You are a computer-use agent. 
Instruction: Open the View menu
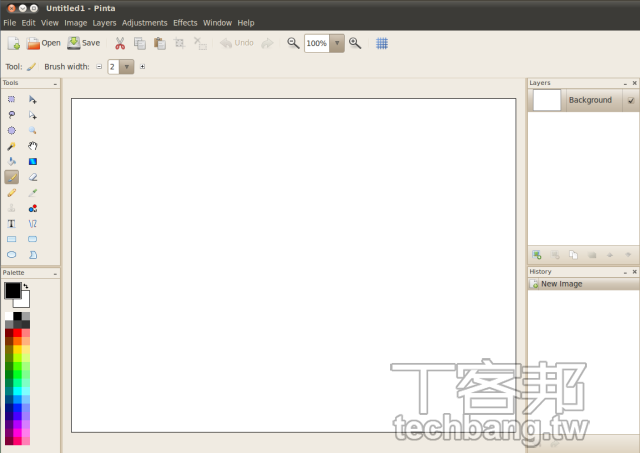click(x=50, y=23)
